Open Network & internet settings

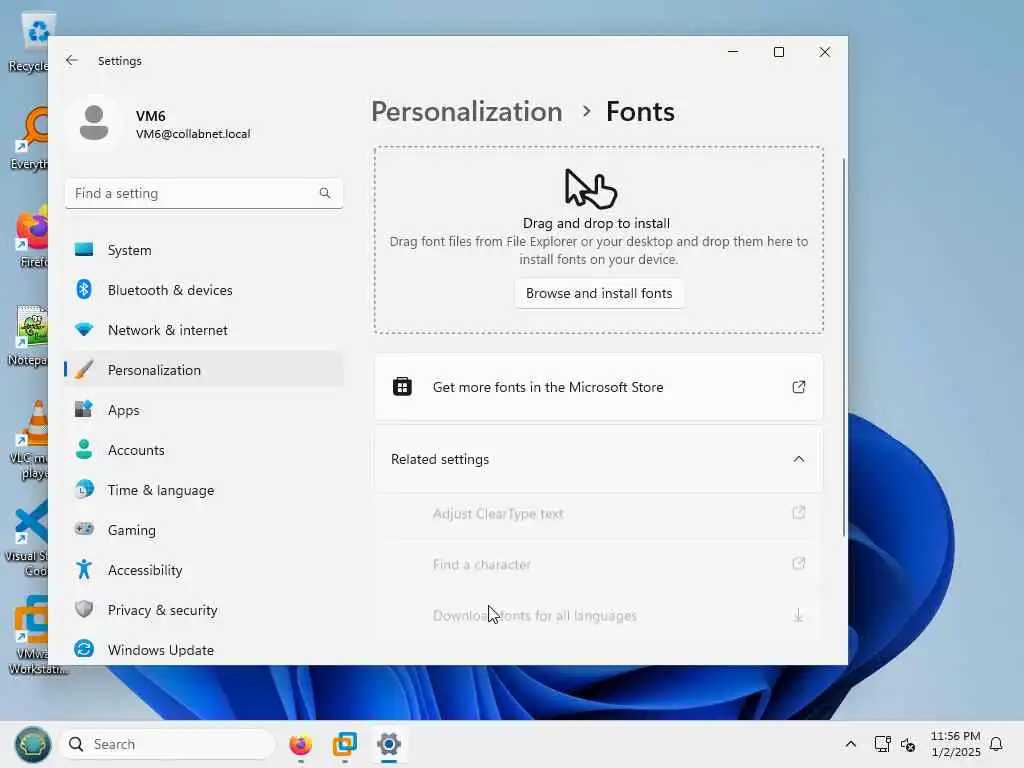pos(204,330)
